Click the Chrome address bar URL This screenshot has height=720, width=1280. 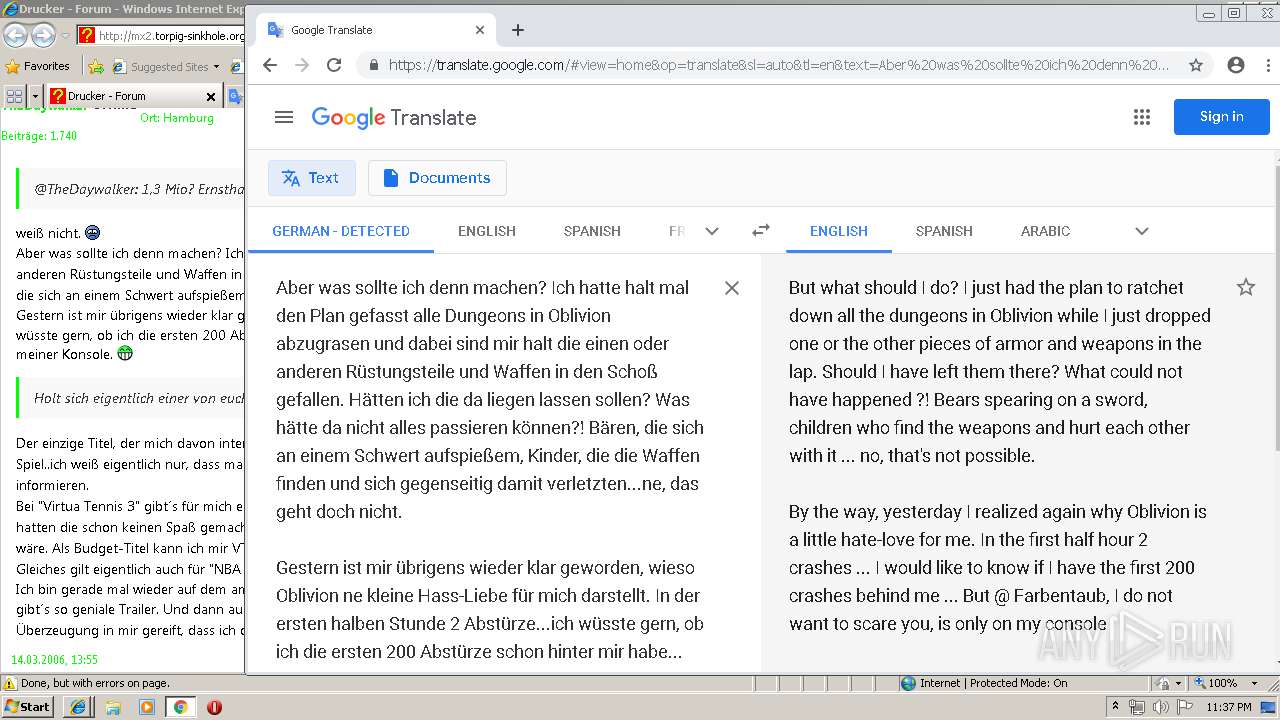coord(778,65)
